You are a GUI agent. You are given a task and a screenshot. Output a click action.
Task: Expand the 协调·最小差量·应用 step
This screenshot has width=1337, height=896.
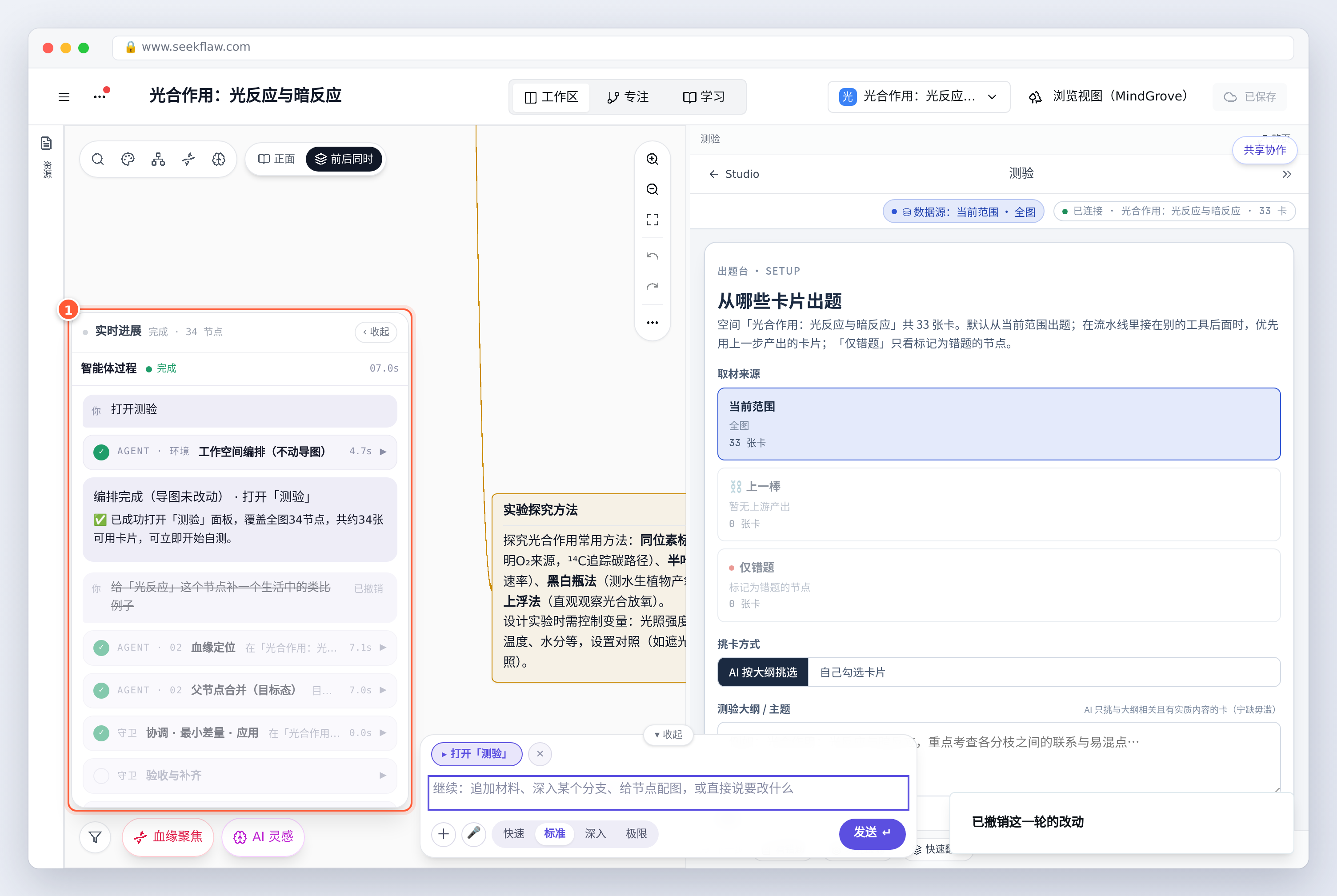tap(240, 732)
